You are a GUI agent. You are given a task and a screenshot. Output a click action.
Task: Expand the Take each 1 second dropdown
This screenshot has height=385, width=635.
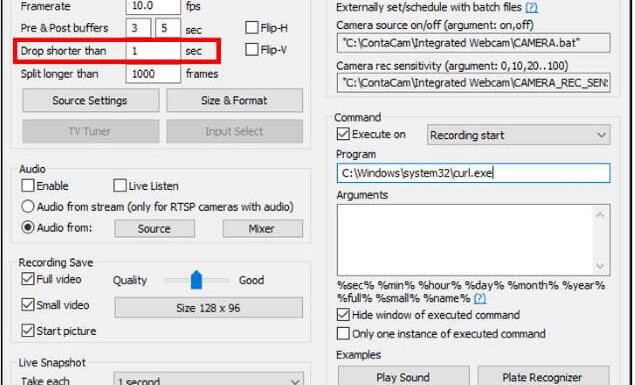(x=209, y=380)
